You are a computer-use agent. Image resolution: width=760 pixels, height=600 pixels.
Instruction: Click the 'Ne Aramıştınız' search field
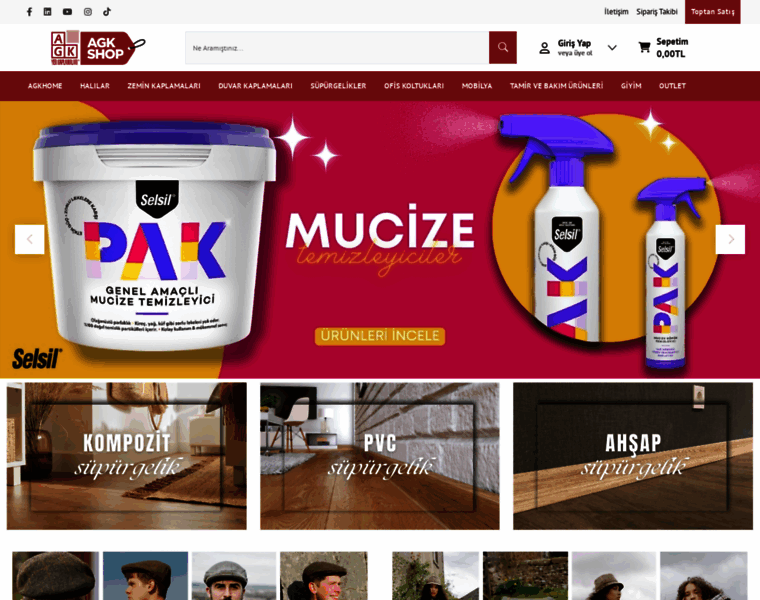337,47
